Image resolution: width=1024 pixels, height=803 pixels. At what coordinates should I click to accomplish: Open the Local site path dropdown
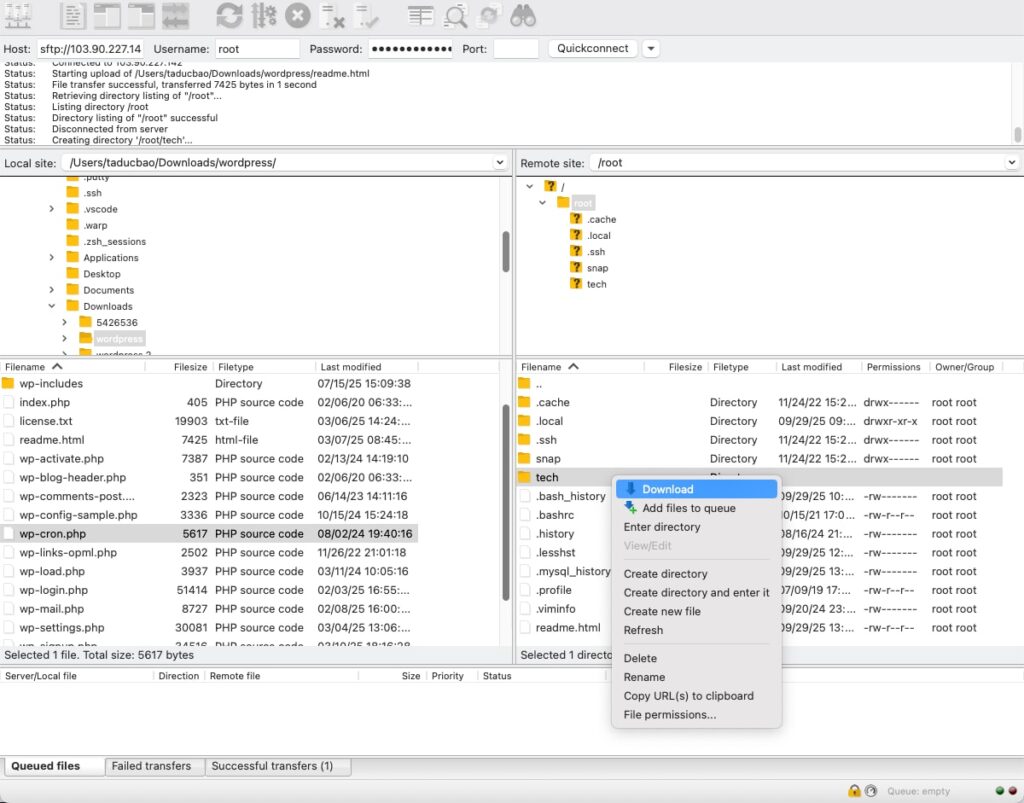coord(500,162)
